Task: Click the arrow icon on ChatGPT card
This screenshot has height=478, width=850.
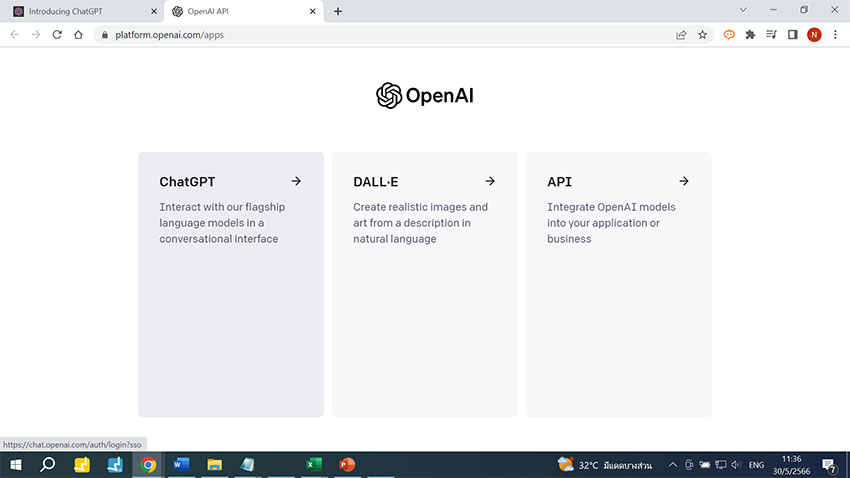Action: 296,181
